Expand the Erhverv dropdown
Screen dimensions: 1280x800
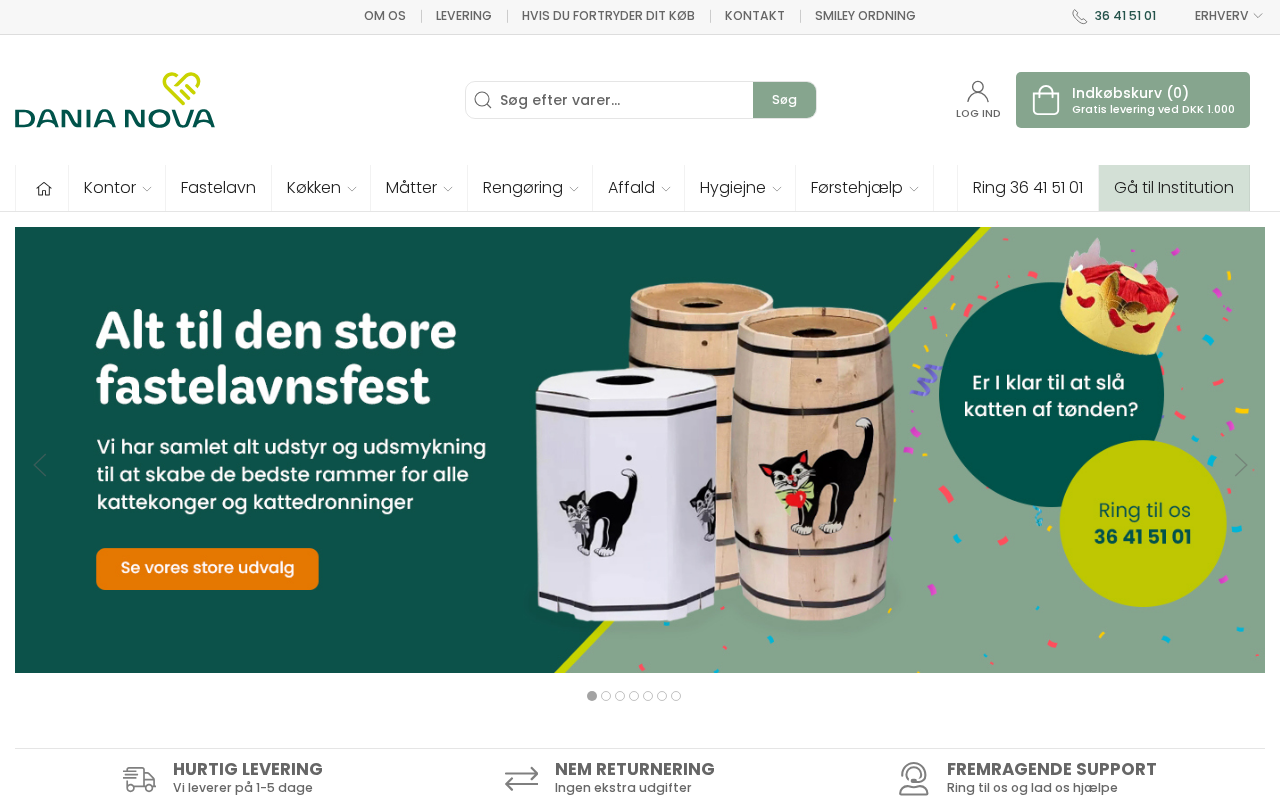click(1229, 16)
